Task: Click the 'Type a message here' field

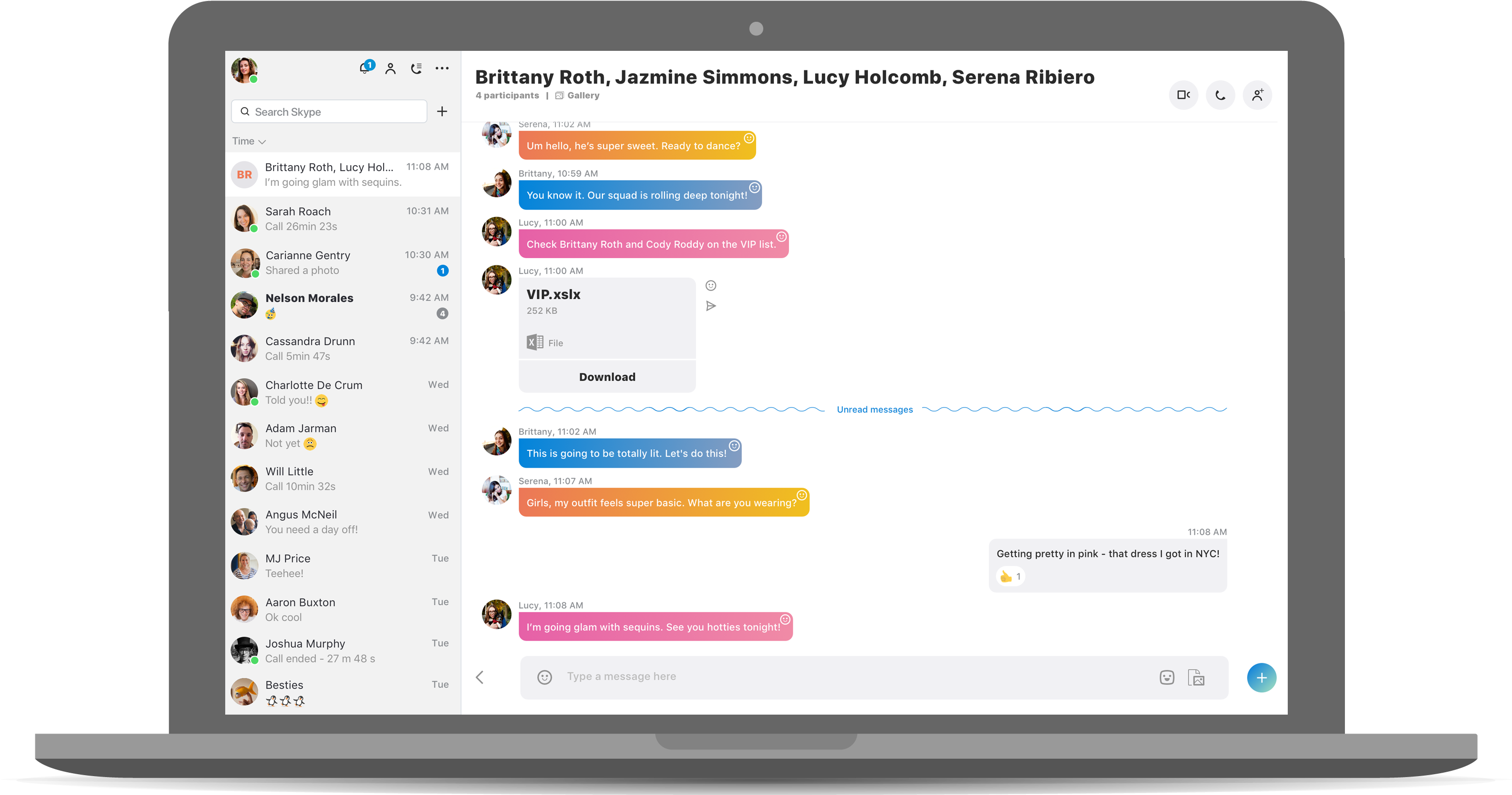Action: (x=822, y=676)
